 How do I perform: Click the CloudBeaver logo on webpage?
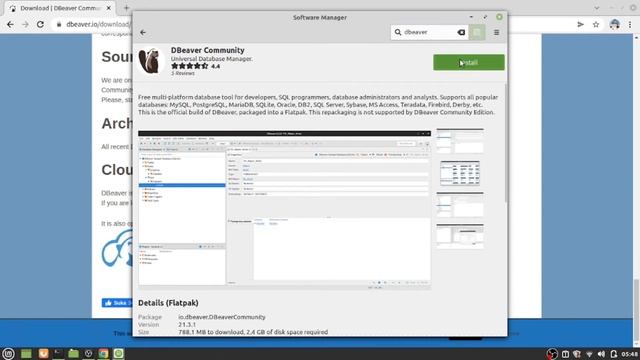117,248
